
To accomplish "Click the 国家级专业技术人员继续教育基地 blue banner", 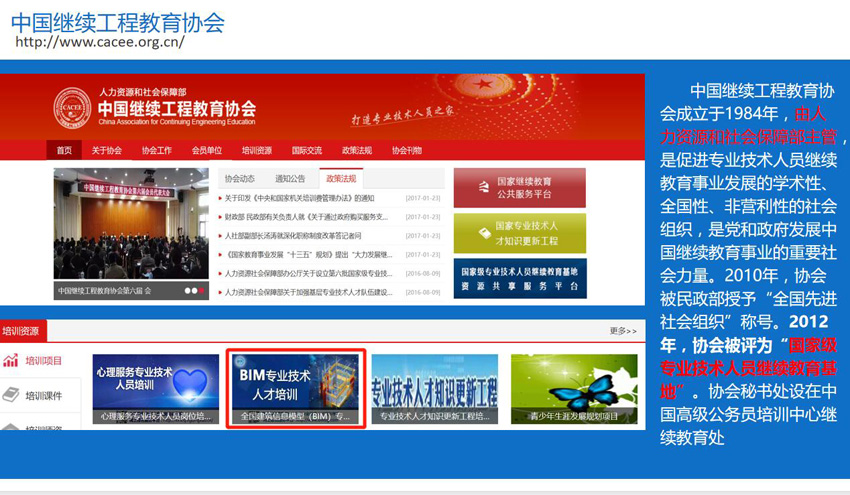I will point(519,279).
